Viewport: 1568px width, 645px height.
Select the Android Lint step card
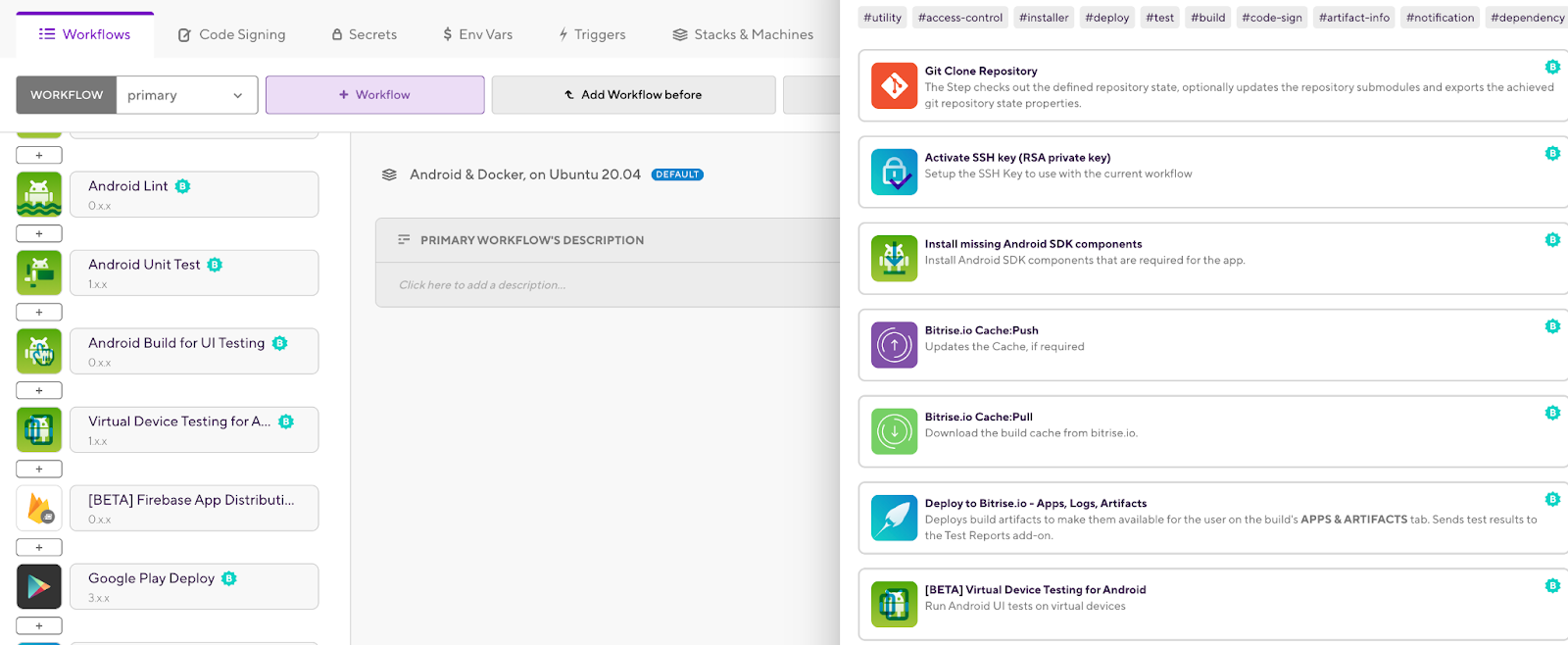tap(194, 194)
